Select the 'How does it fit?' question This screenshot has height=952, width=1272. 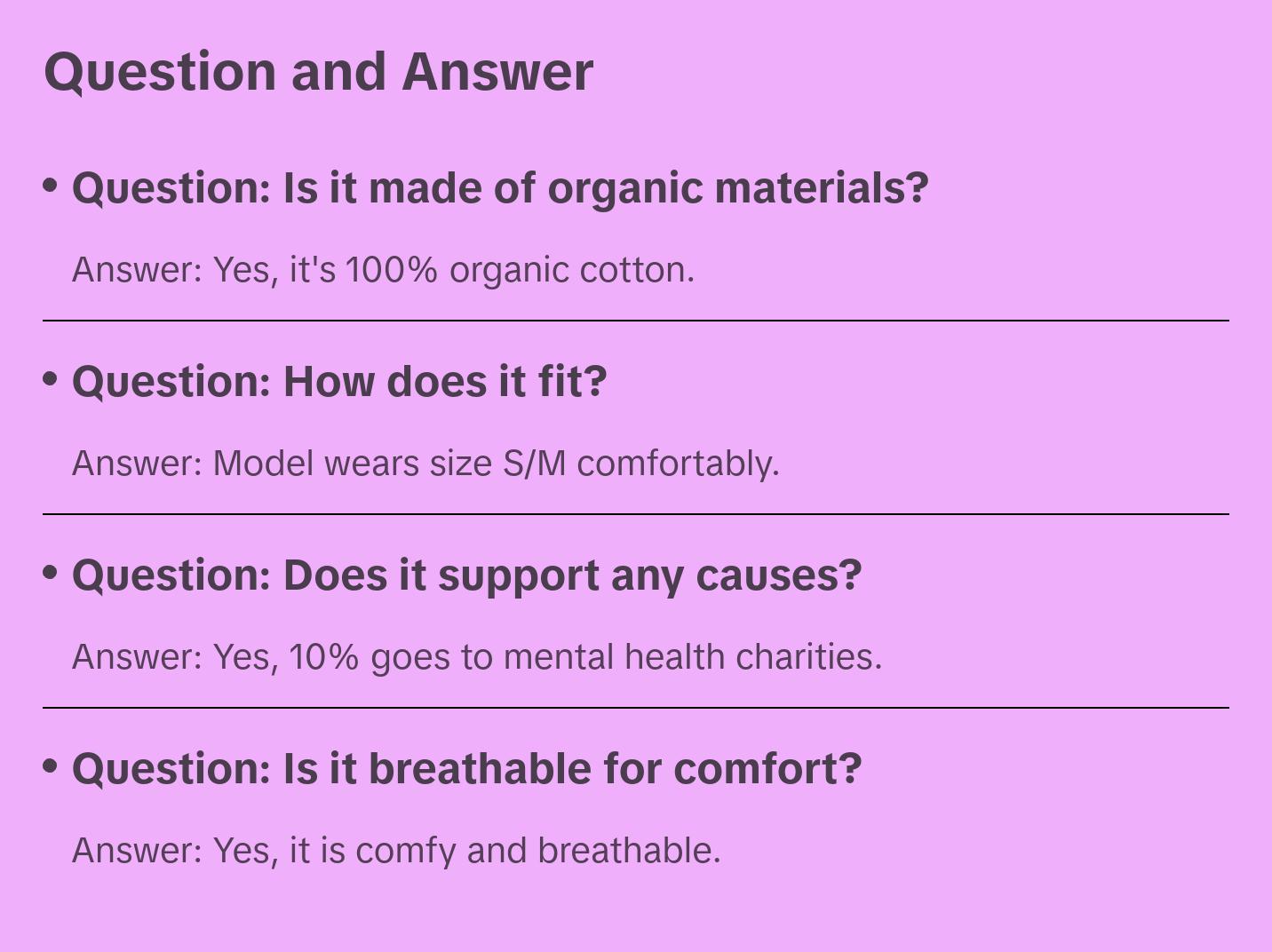coord(339,382)
